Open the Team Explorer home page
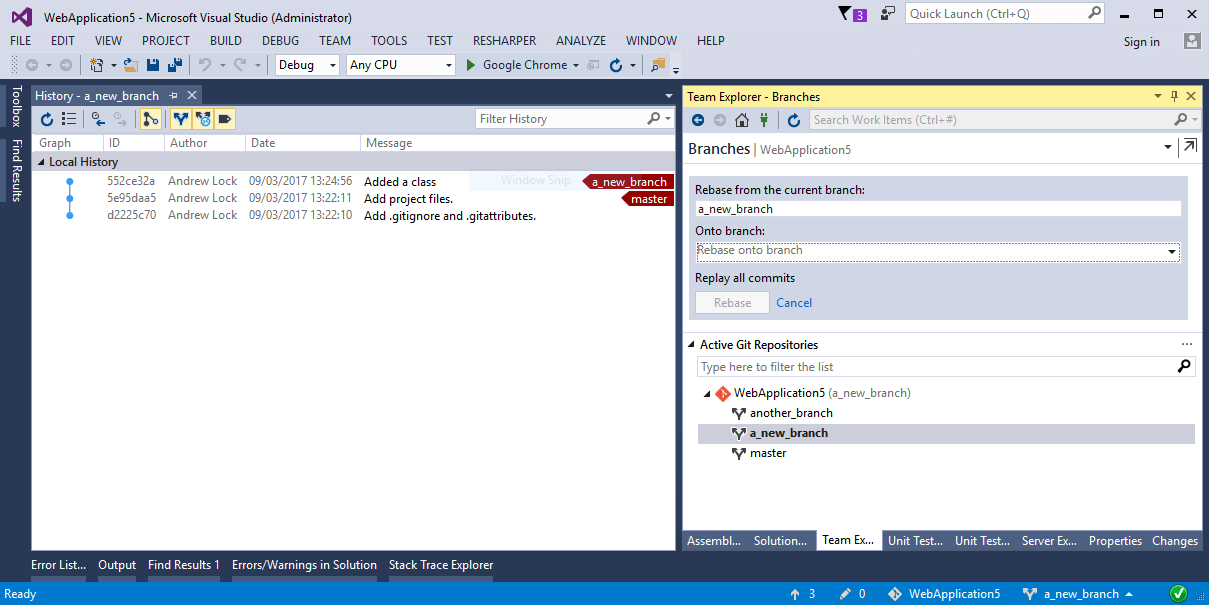Screen dimensions: 1209x605 (741, 119)
